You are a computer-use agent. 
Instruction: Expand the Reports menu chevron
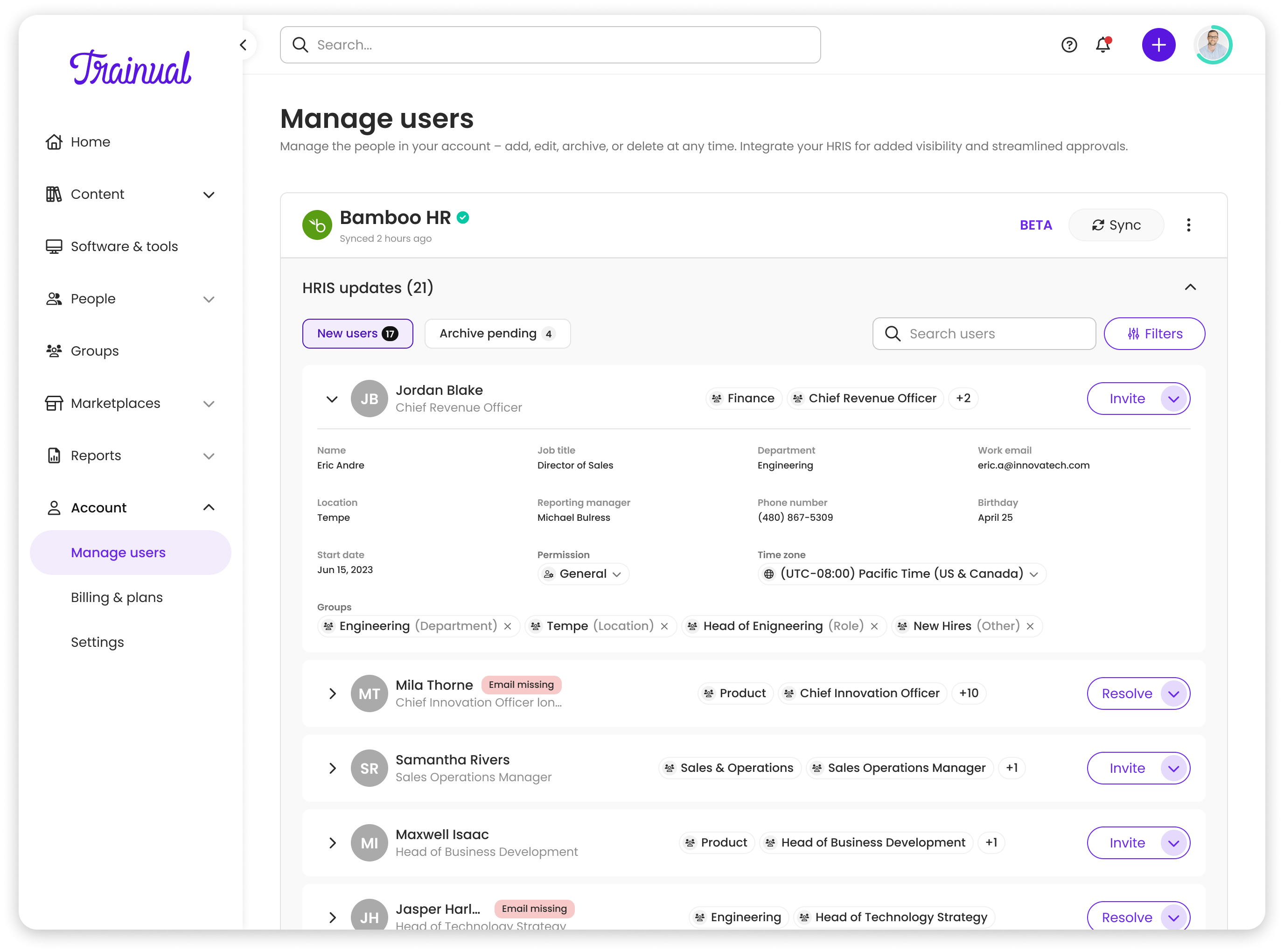(209, 456)
